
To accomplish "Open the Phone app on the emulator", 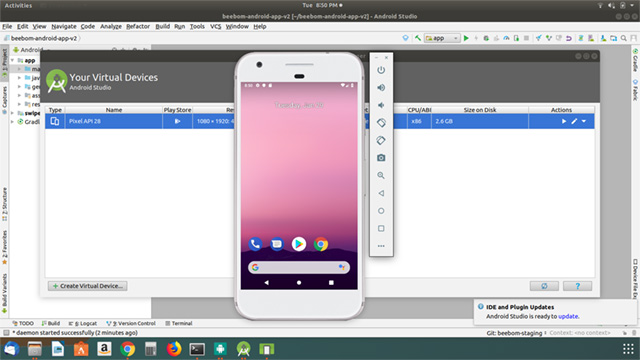I will (x=255, y=244).
